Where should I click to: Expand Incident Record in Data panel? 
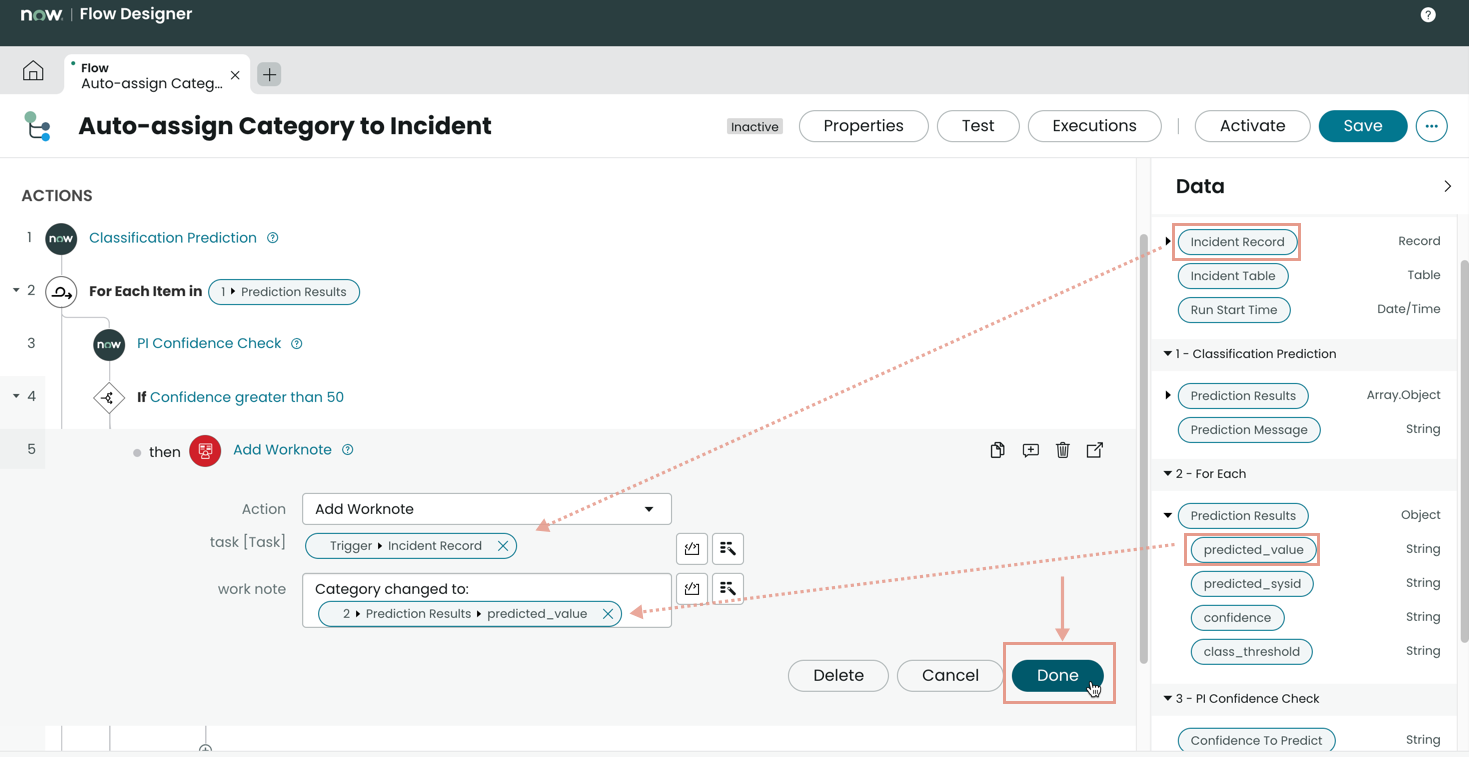pos(1167,241)
